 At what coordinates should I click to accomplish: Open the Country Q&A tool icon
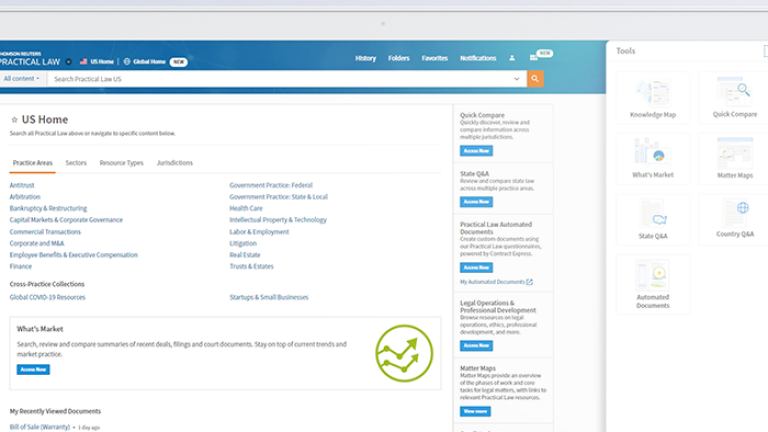(735, 212)
